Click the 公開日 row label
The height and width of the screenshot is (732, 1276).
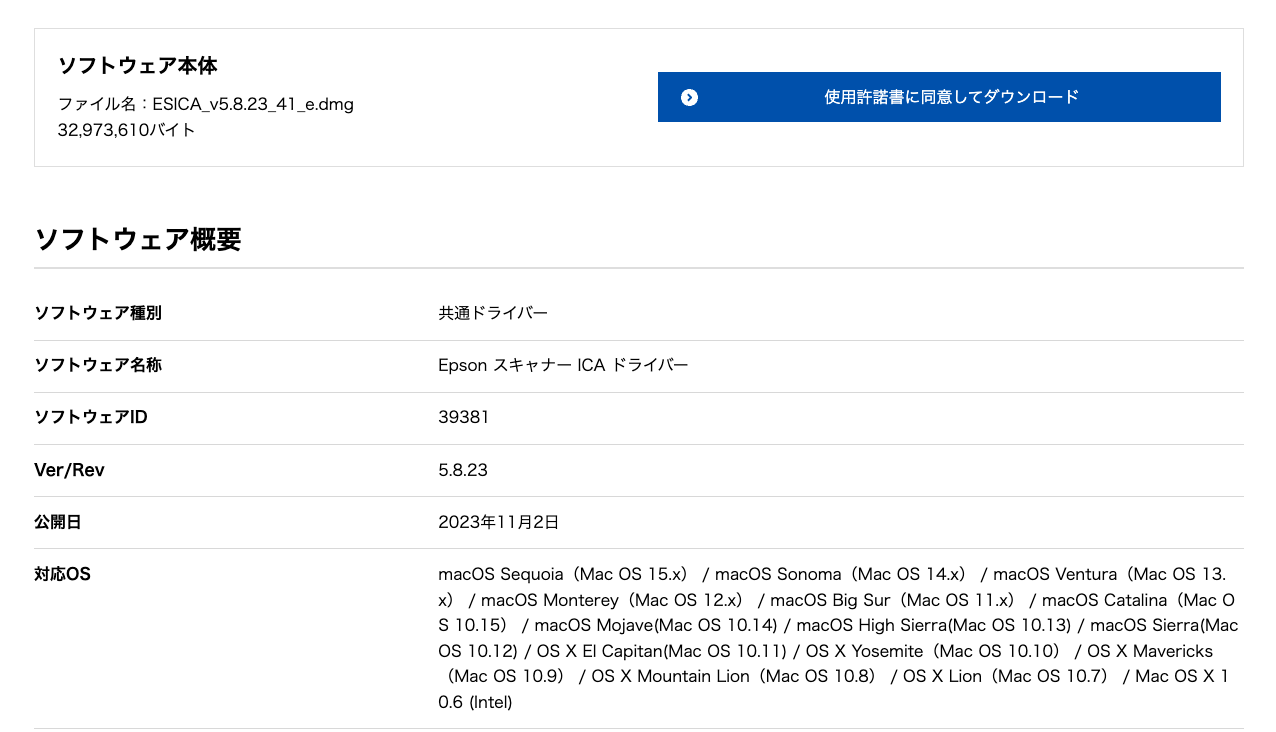point(58,522)
